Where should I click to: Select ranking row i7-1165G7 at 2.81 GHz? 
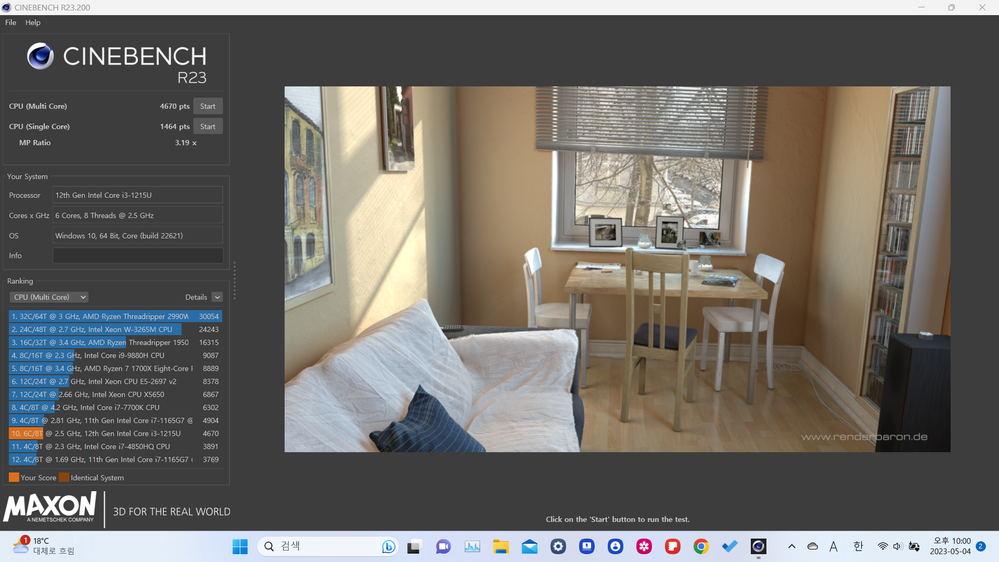(x=115, y=421)
